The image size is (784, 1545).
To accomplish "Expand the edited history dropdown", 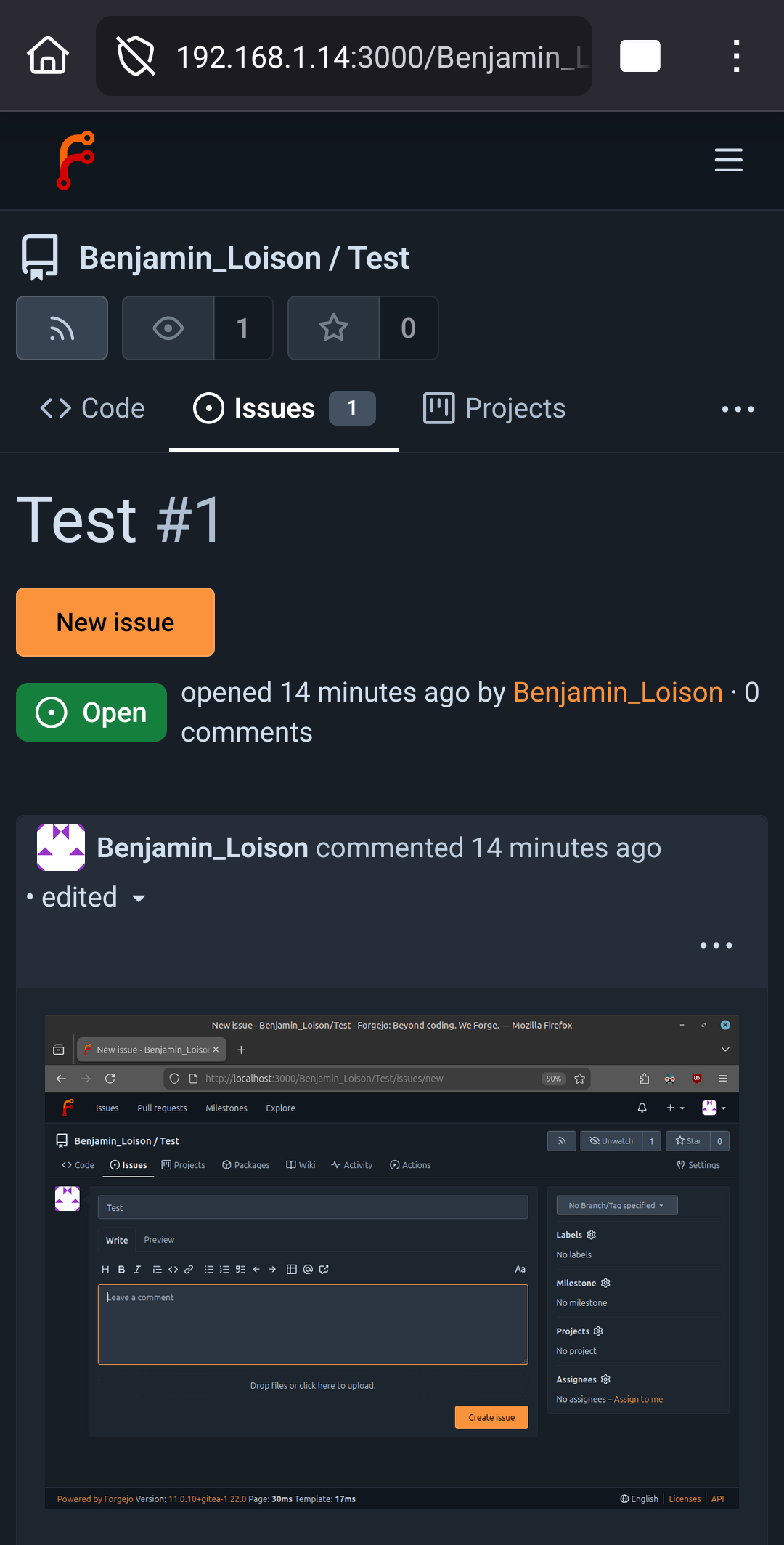I will coord(94,898).
